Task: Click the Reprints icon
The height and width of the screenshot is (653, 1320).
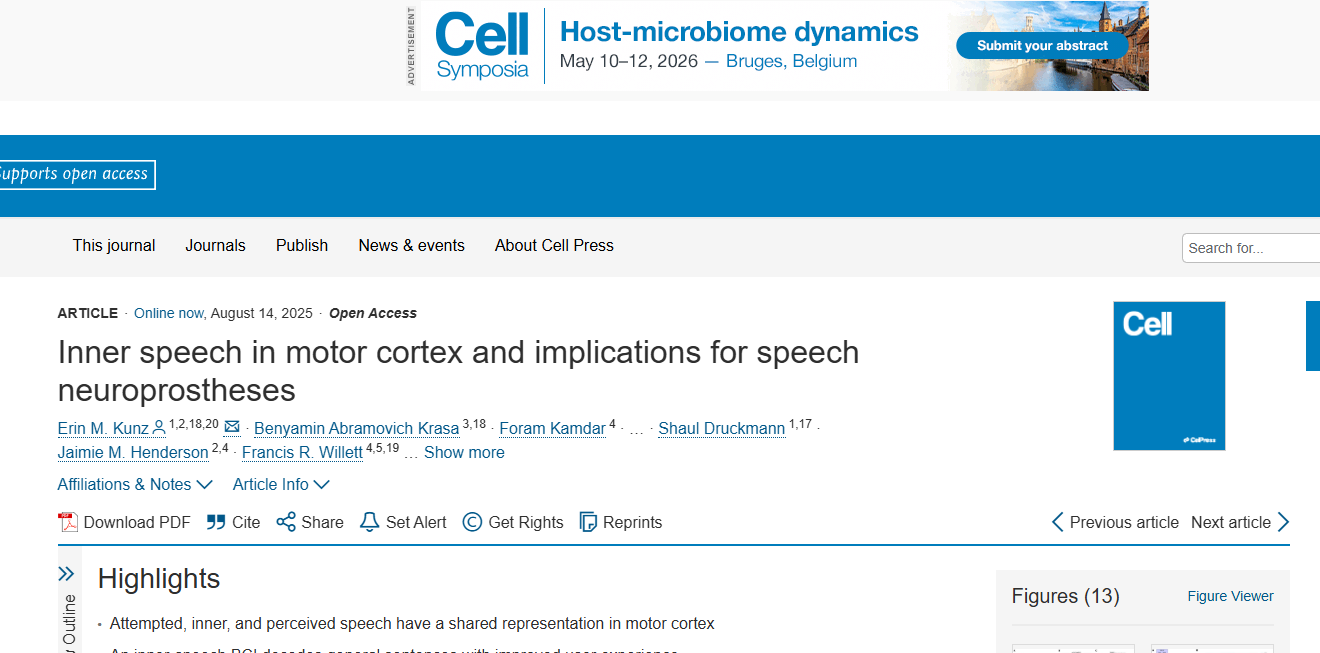Action: point(589,522)
